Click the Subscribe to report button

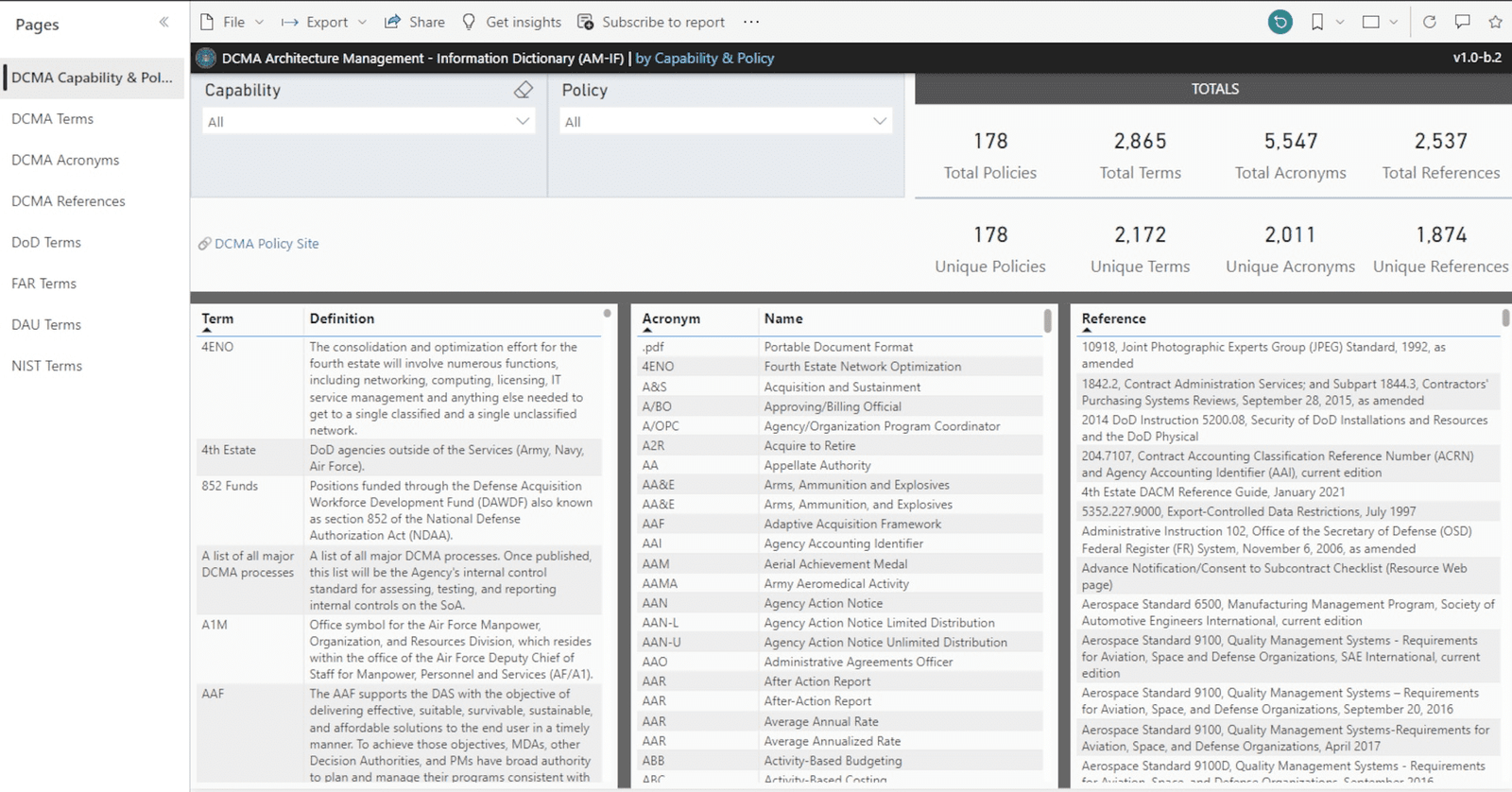(x=651, y=22)
